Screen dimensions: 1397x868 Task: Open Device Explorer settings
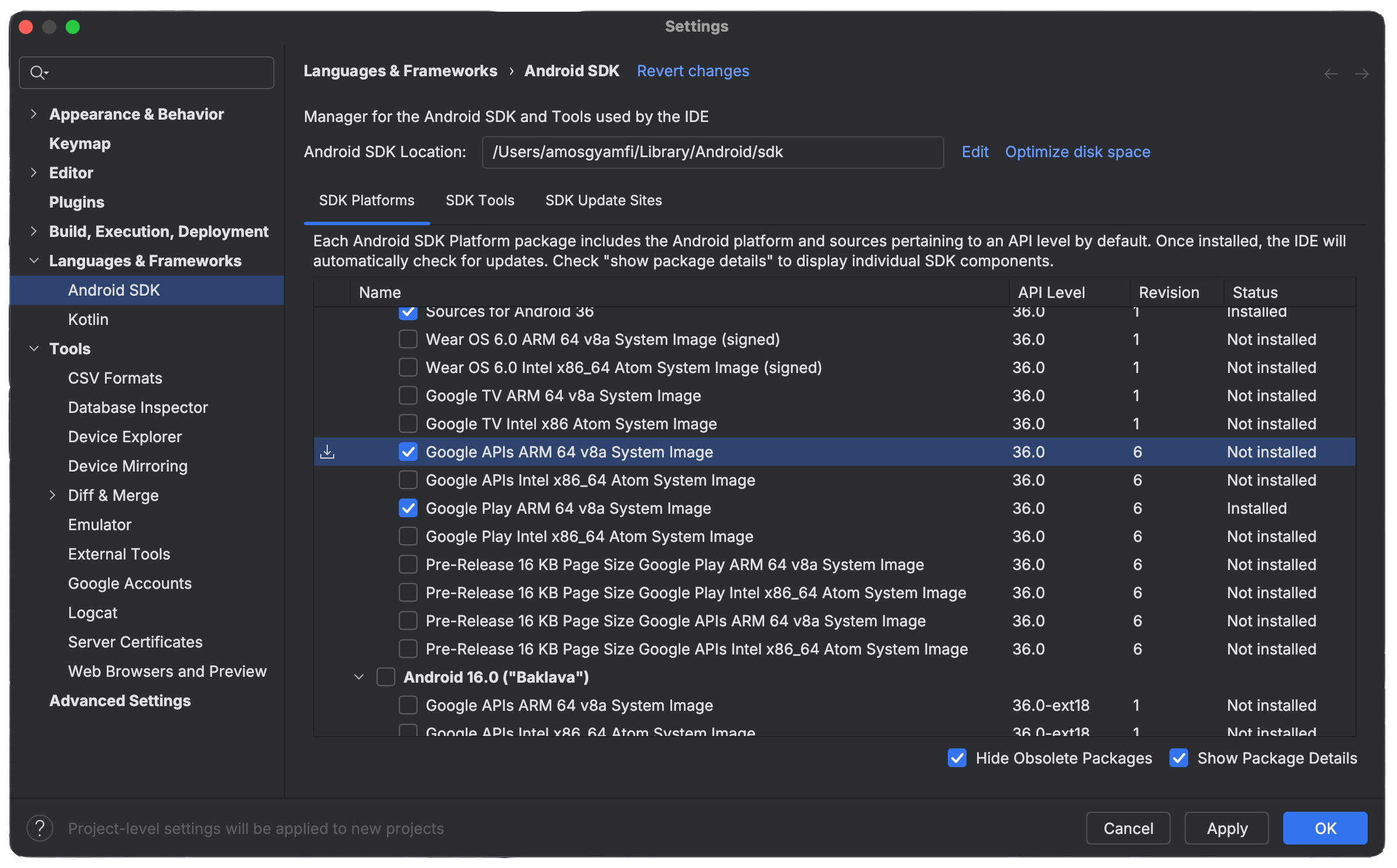[x=125, y=437]
